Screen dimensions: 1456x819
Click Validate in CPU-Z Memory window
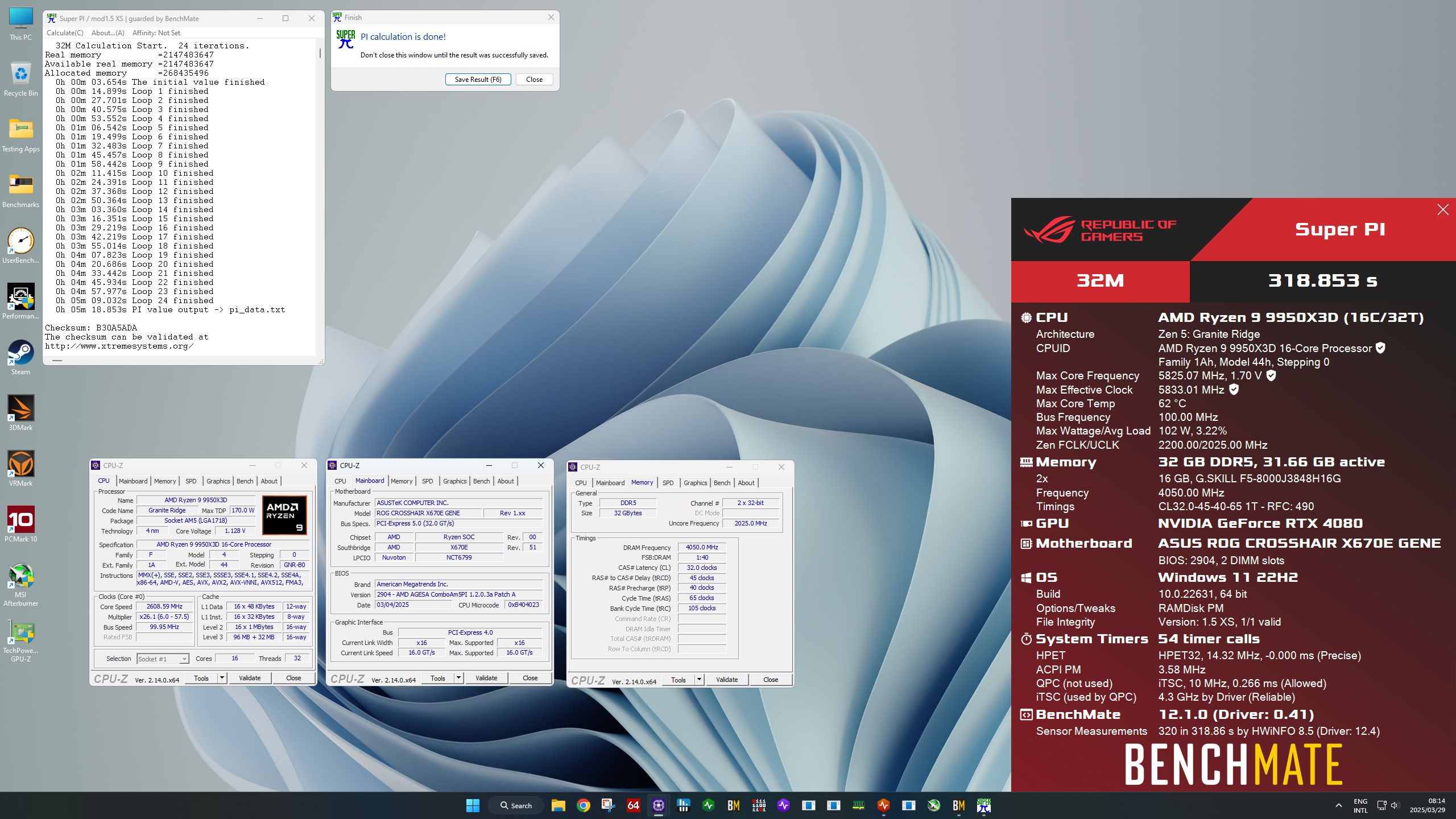tap(727, 680)
